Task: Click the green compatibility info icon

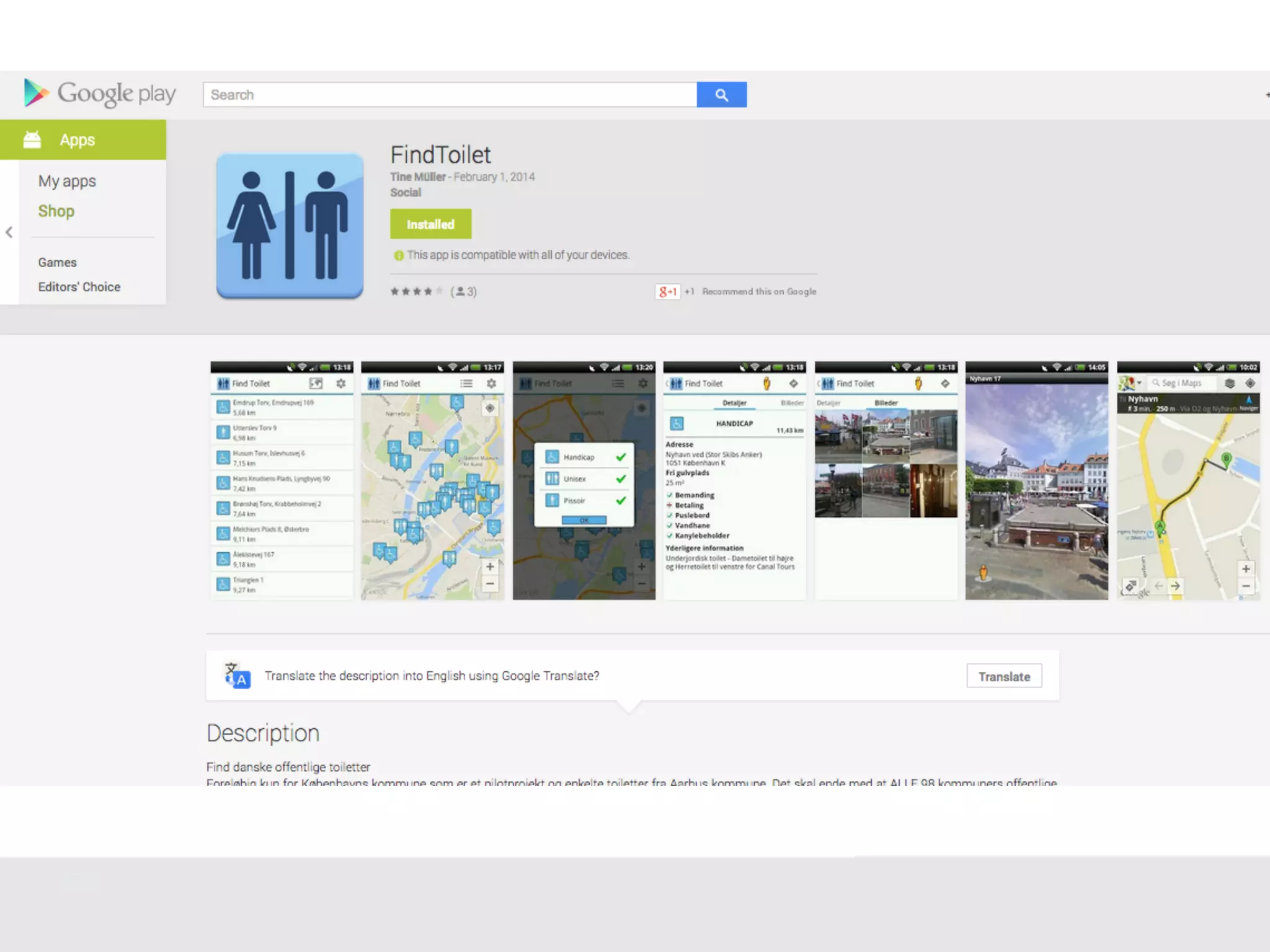Action: 399,255
